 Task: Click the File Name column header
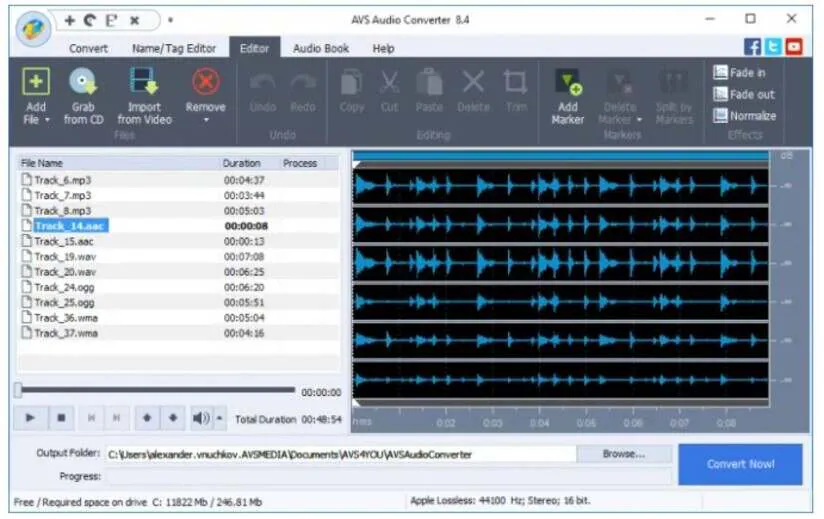coord(119,163)
